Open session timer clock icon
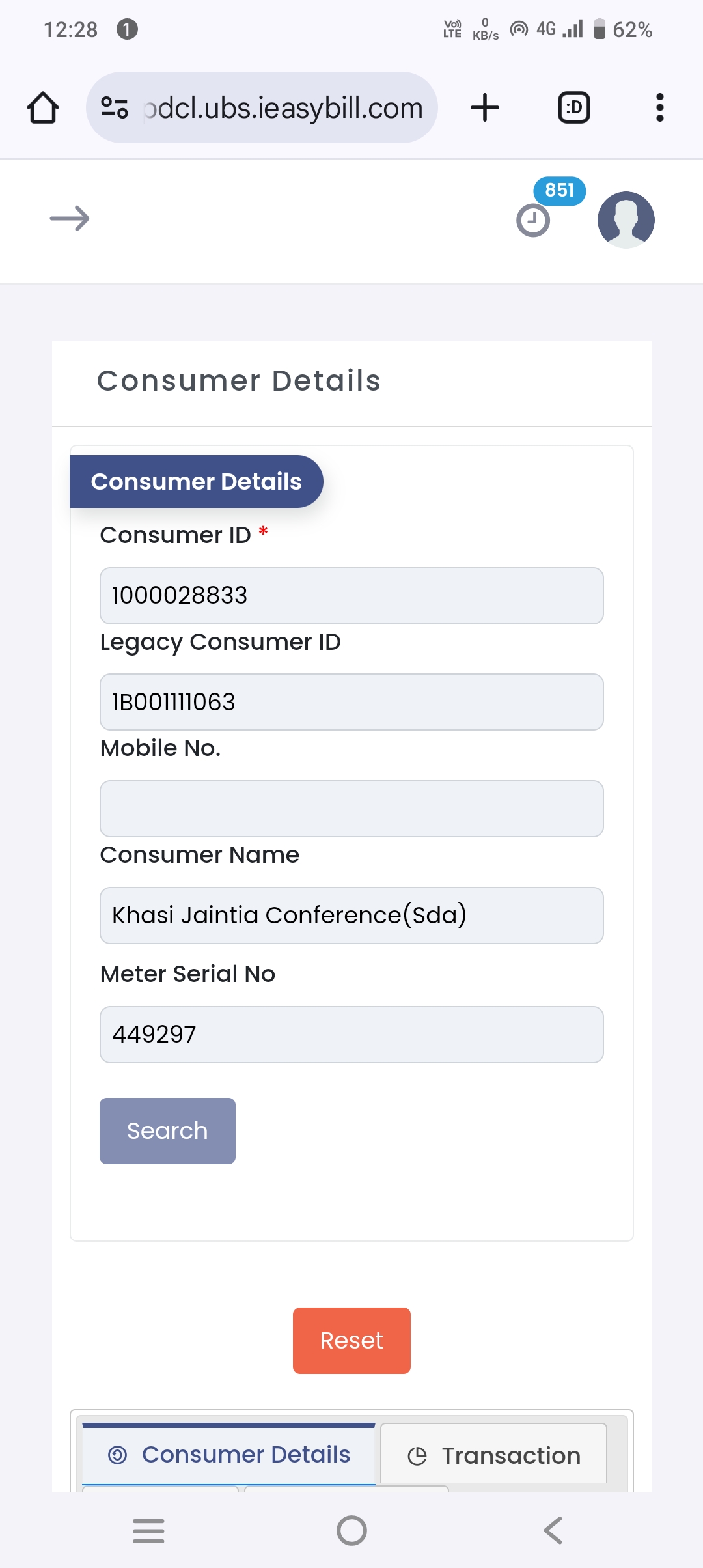Image resolution: width=703 pixels, height=1568 pixels. click(x=533, y=221)
